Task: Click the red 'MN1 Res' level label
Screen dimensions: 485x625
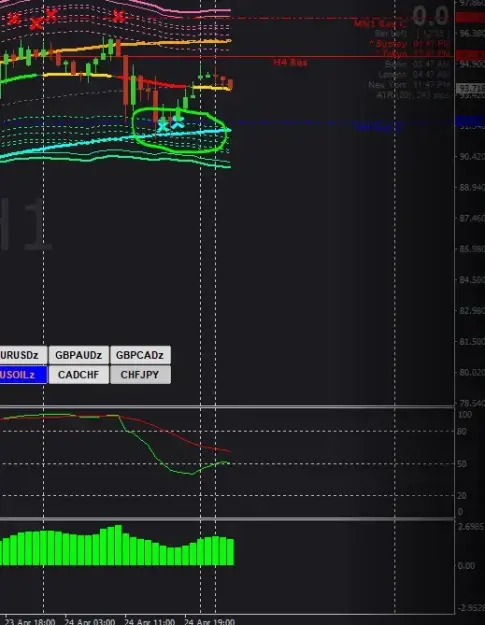Action: coord(380,24)
